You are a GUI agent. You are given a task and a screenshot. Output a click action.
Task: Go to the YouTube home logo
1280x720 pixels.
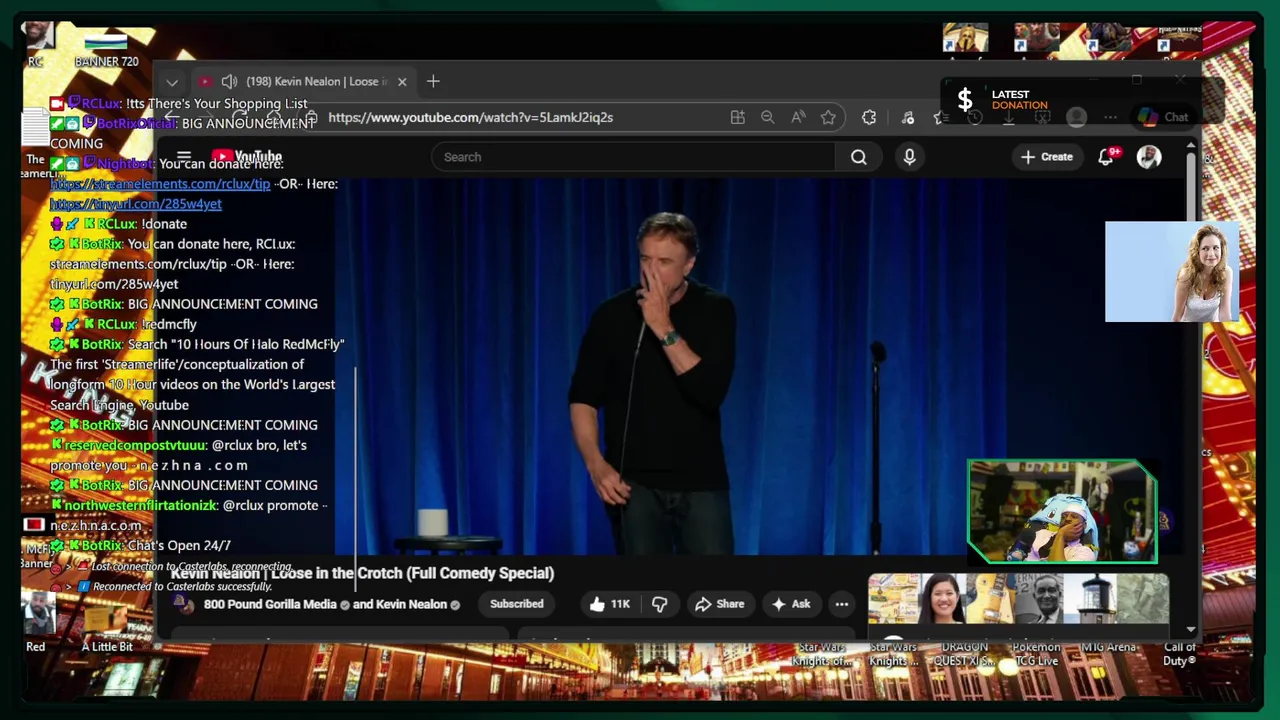point(247,157)
